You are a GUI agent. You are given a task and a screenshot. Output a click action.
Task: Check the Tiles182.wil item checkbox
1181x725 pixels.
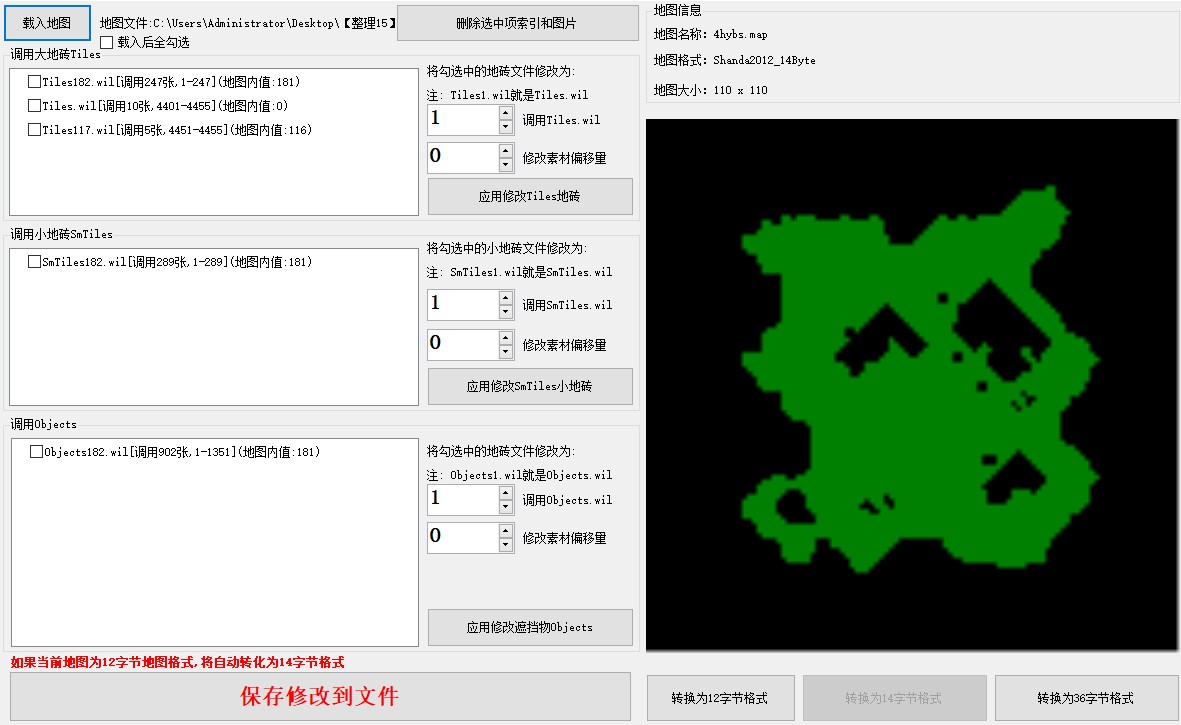tap(35, 82)
